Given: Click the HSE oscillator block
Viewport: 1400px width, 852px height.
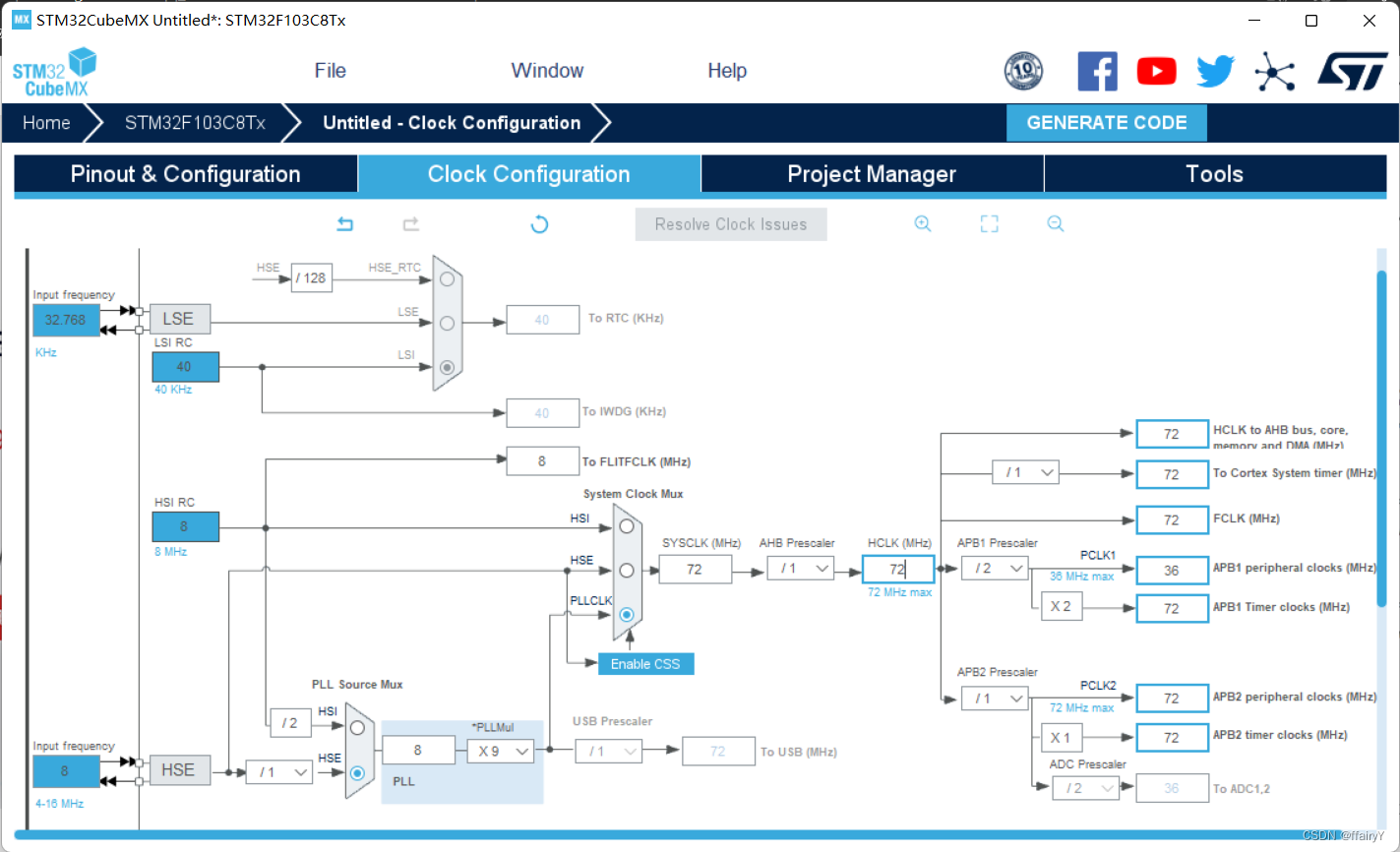Looking at the screenshot, I should click(179, 770).
